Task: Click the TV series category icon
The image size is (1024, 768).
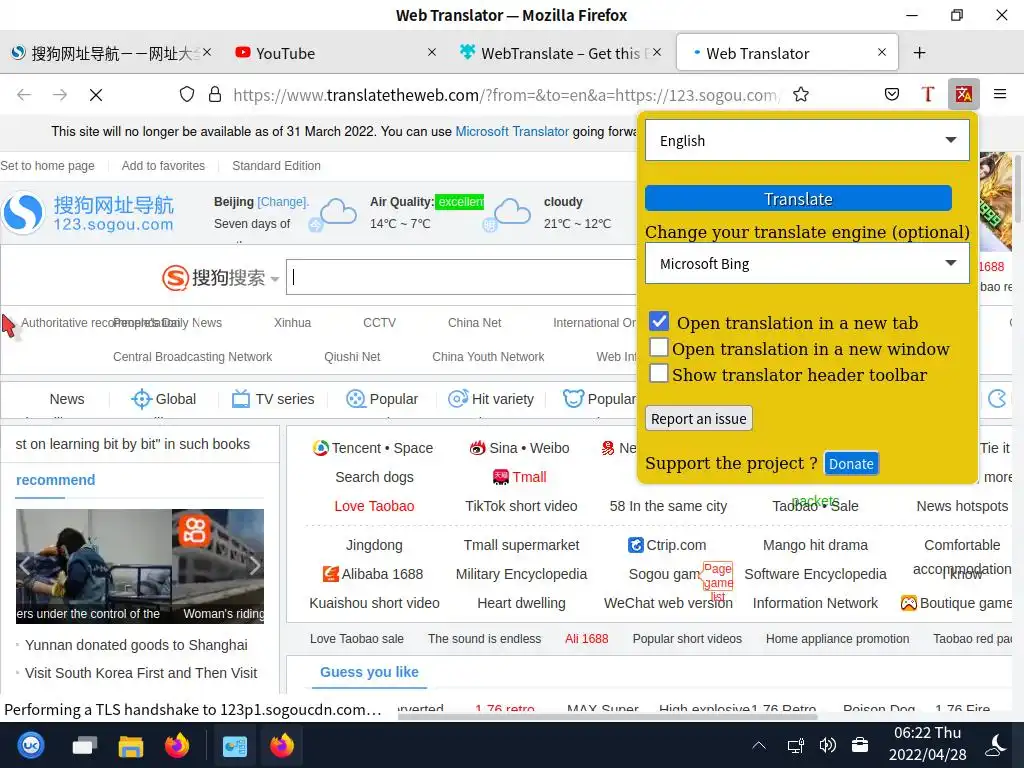Action: (x=241, y=398)
